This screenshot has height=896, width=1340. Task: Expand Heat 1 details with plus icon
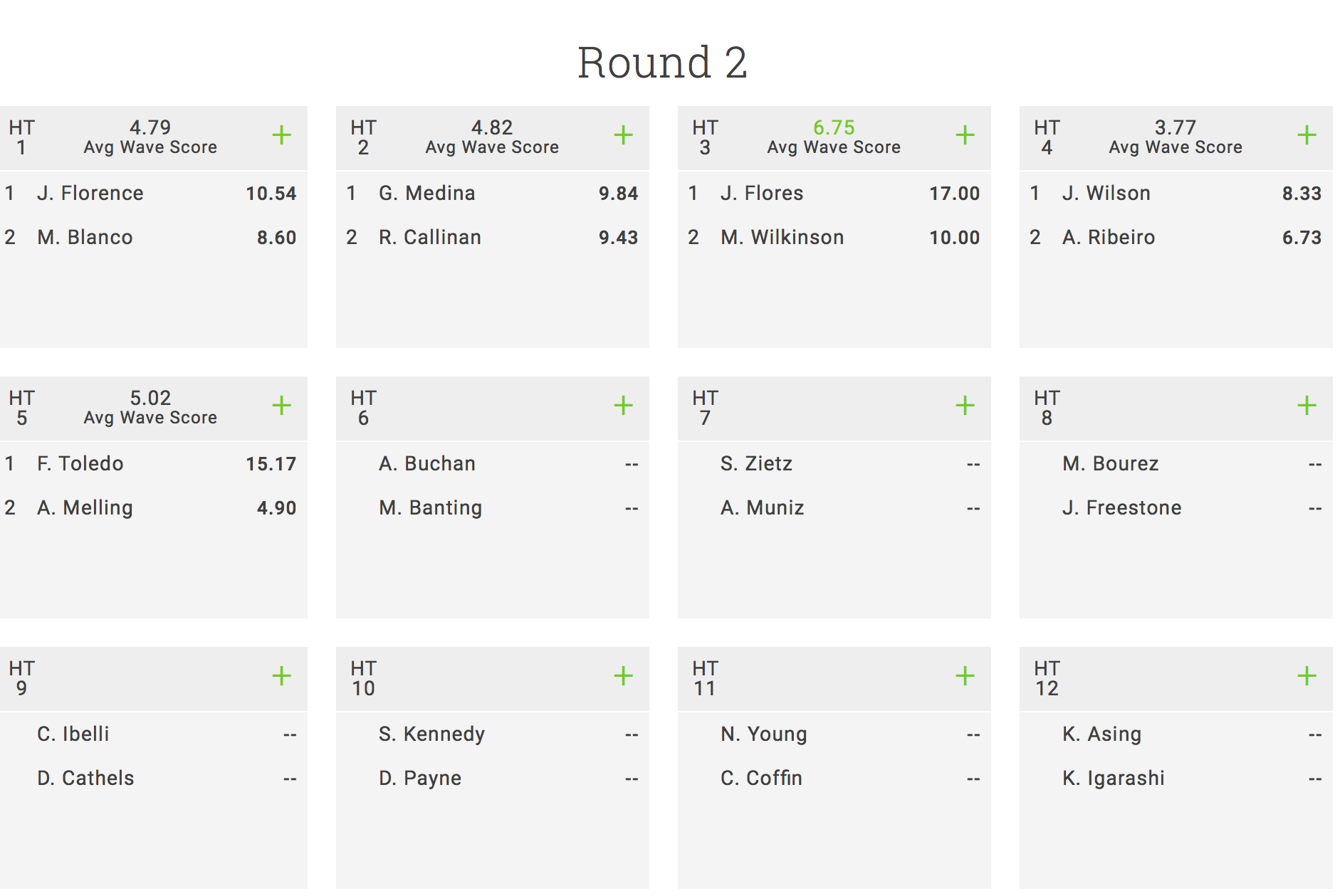tap(282, 135)
